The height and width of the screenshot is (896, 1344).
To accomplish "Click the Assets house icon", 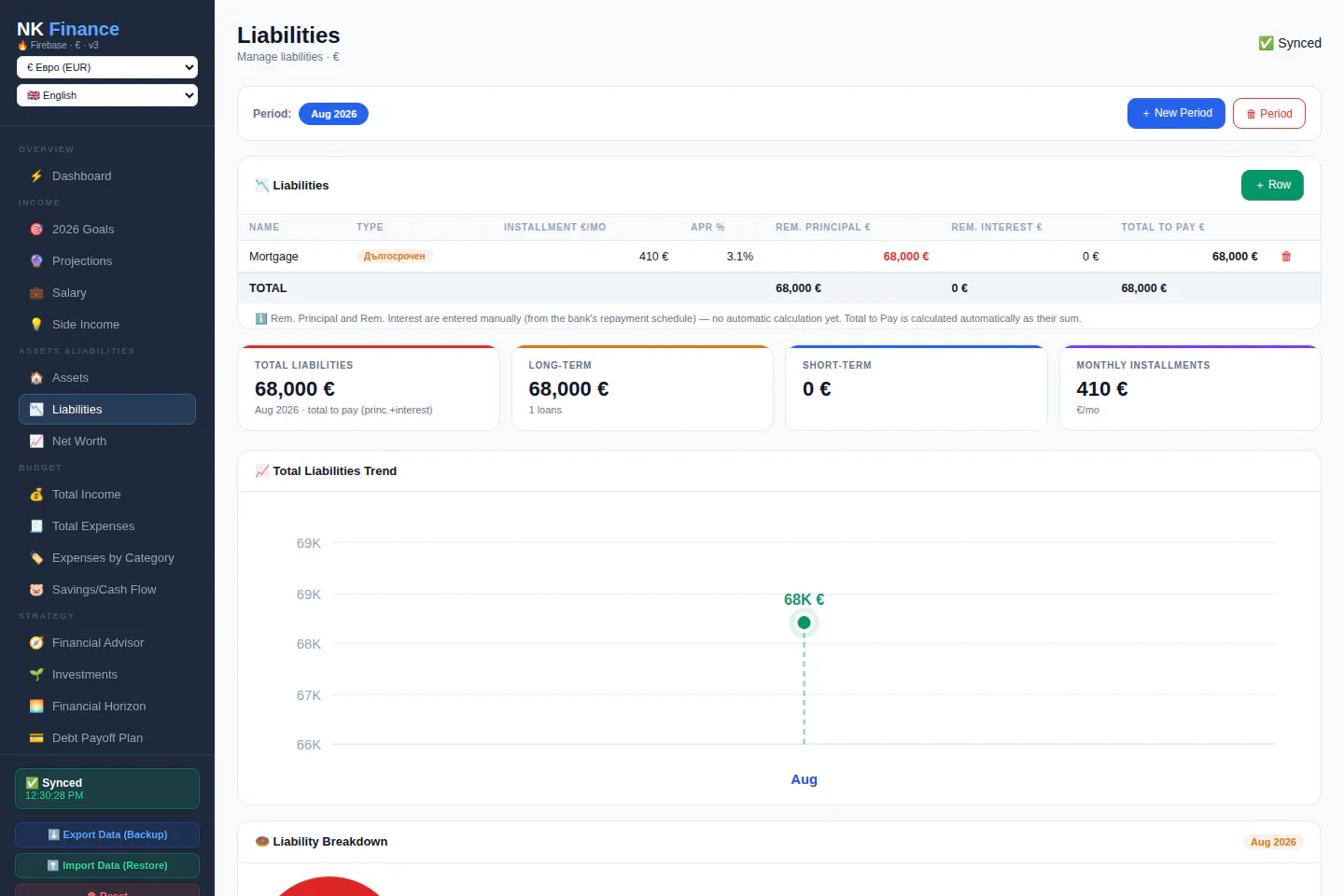I will (36, 378).
